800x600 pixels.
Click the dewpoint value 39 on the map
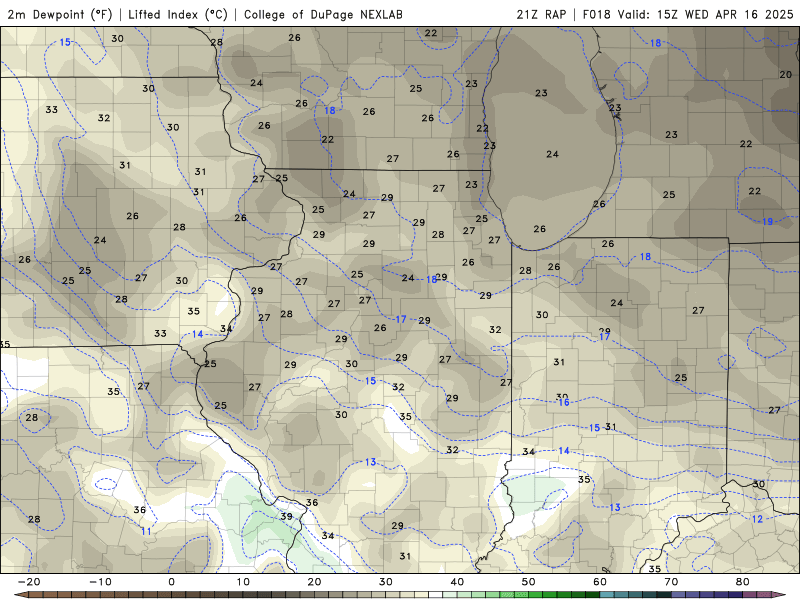[287, 516]
